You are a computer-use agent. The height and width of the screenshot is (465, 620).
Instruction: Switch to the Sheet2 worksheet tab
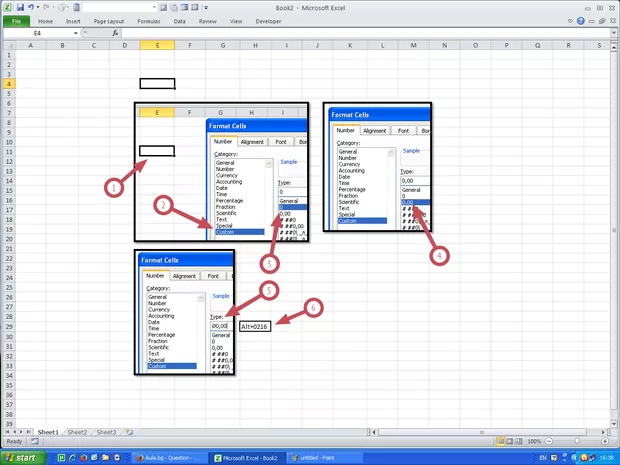tap(77, 432)
